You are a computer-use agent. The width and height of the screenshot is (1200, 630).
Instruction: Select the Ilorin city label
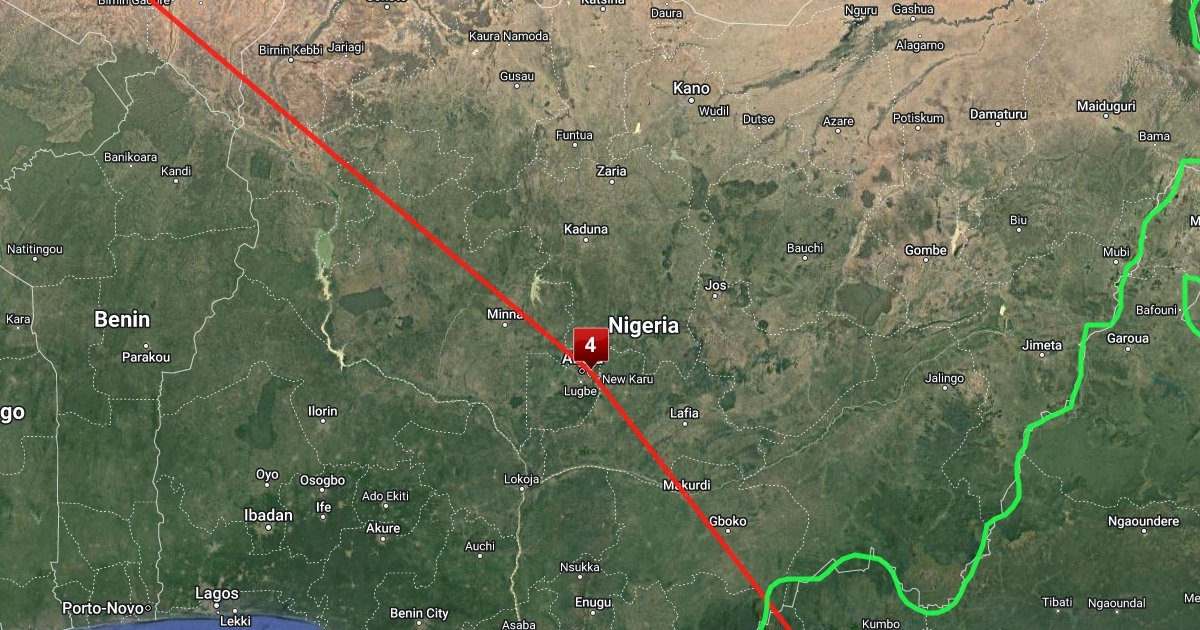(322, 411)
